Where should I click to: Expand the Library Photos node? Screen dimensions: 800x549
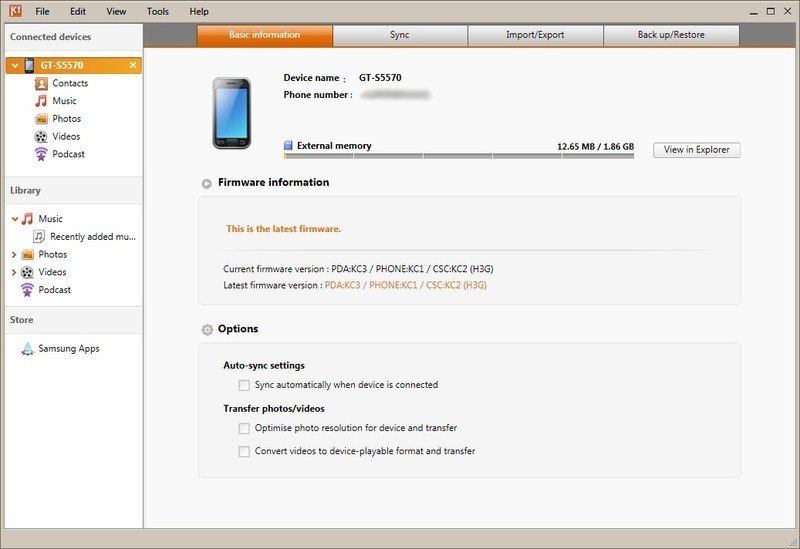pyautogui.click(x=14, y=255)
